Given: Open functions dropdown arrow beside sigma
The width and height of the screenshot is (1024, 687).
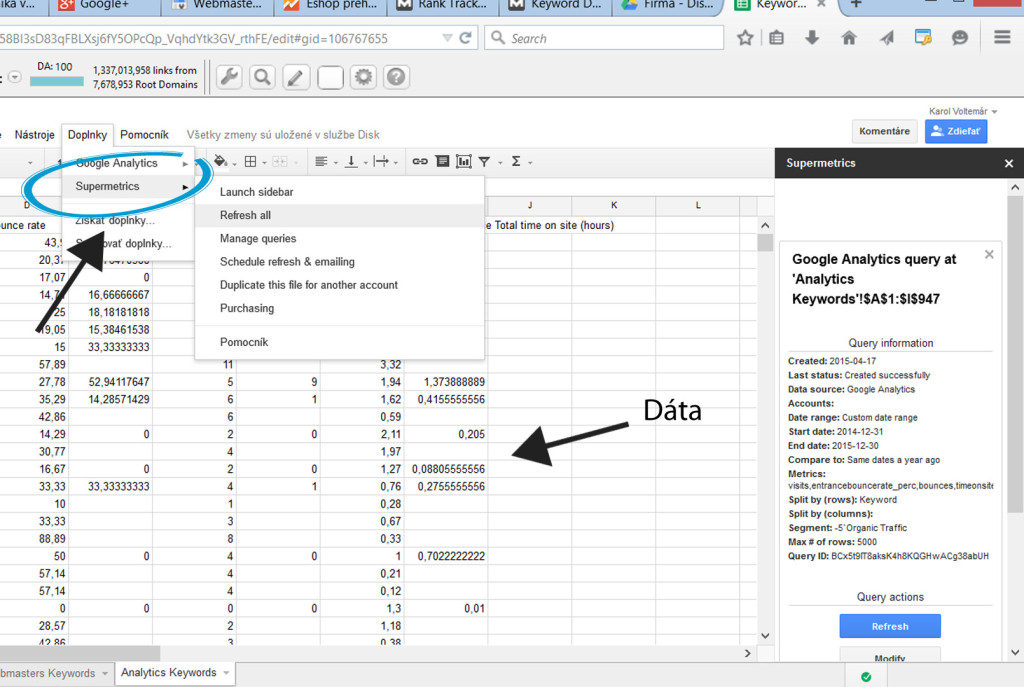Looking at the screenshot, I should click(530, 162).
